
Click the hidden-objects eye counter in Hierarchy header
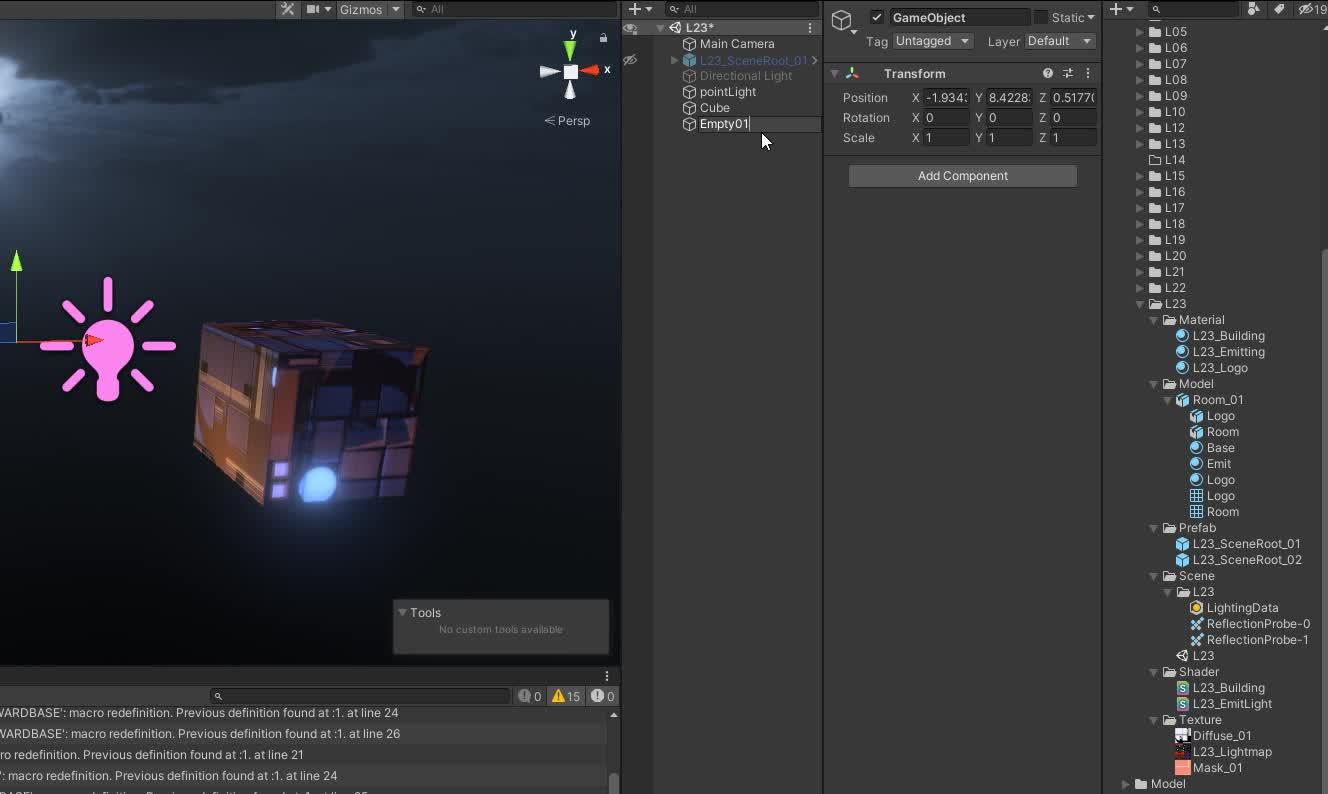(1305, 9)
